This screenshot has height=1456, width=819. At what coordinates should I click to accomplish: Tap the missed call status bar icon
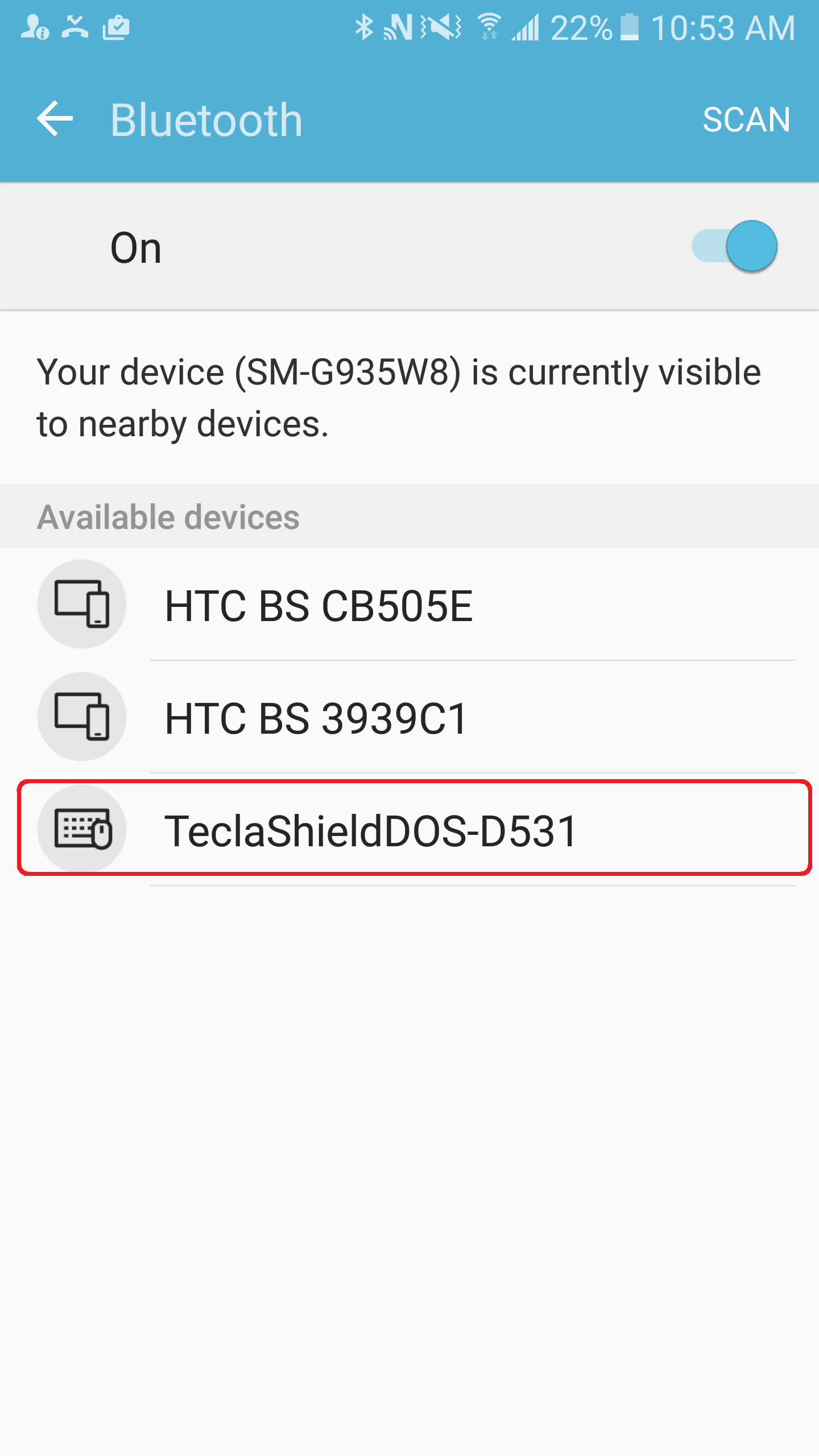coord(75,27)
